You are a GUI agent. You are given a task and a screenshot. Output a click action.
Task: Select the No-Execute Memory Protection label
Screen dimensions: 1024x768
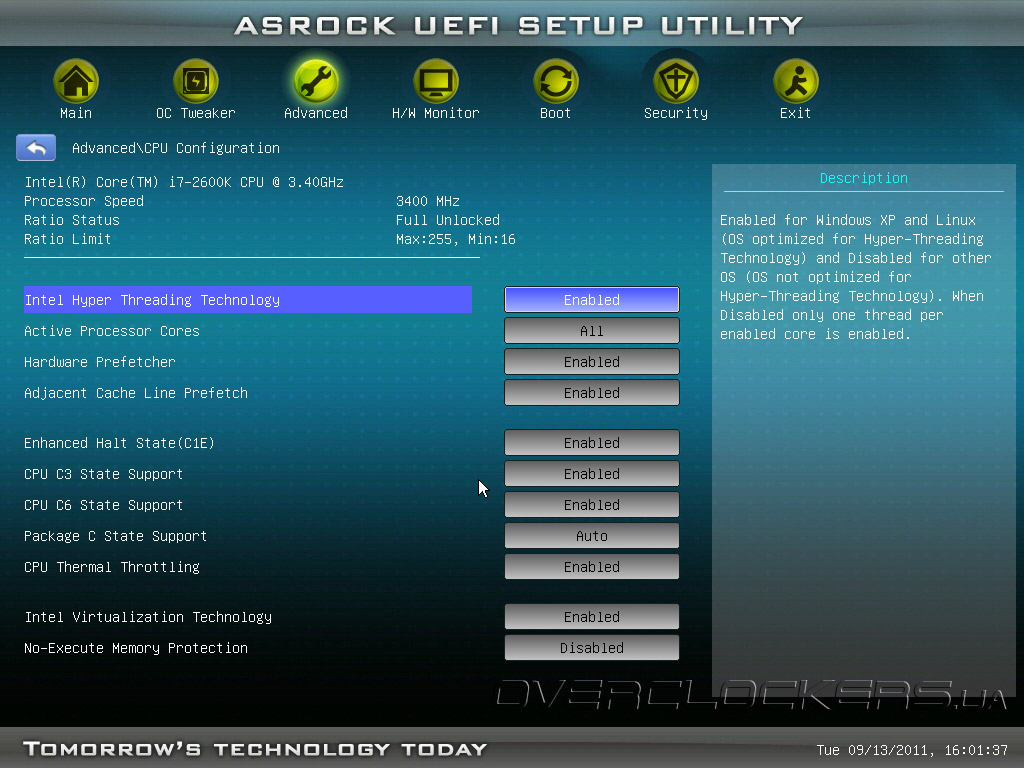(x=136, y=648)
